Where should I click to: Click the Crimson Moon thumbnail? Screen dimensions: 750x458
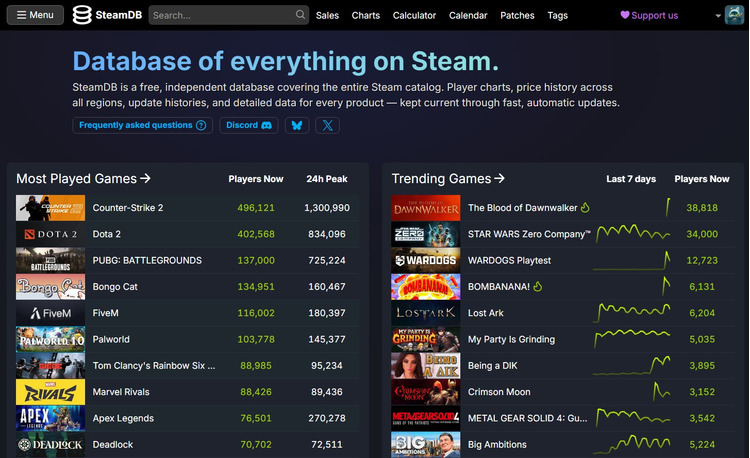tap(426, 392)
